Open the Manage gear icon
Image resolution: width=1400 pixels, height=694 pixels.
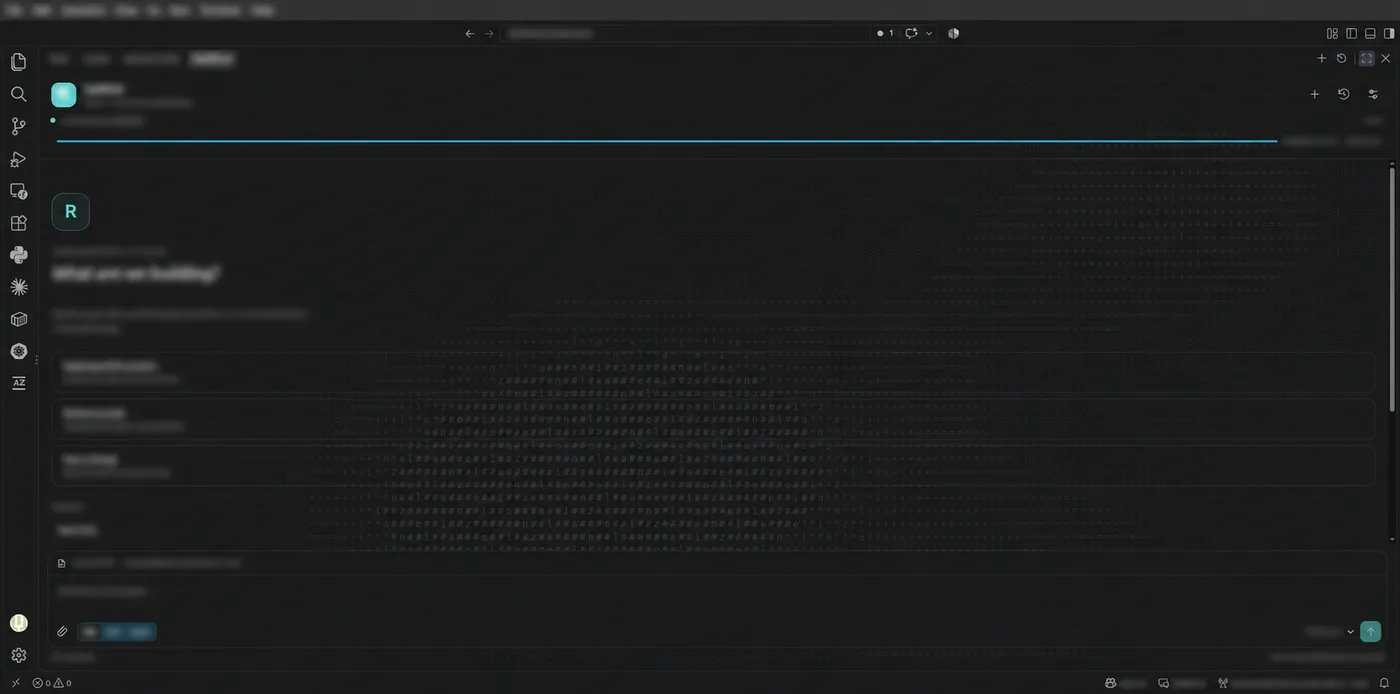[18, 656]
